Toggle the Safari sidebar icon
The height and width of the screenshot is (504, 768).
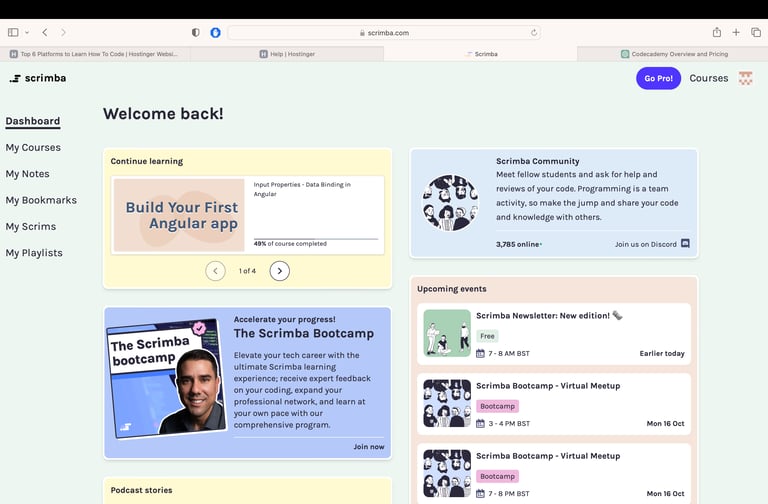(x=13, y=32)
